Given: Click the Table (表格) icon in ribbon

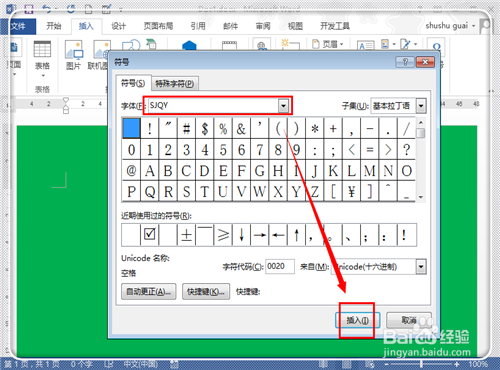Looking at the screenshot, I should [42, 49].
